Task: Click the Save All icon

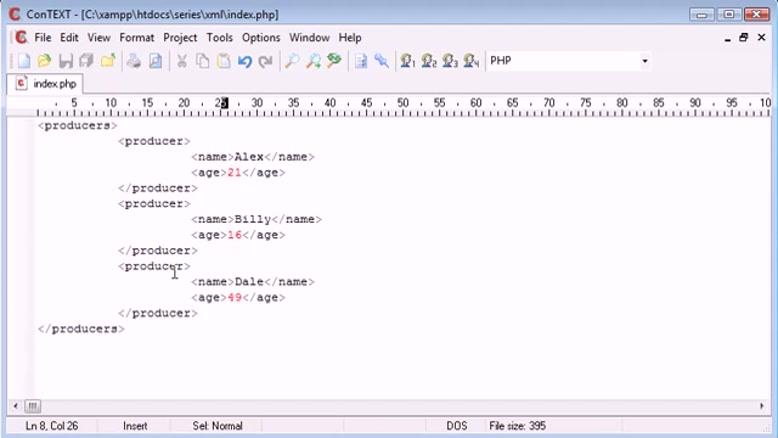Action: (86, 61)
